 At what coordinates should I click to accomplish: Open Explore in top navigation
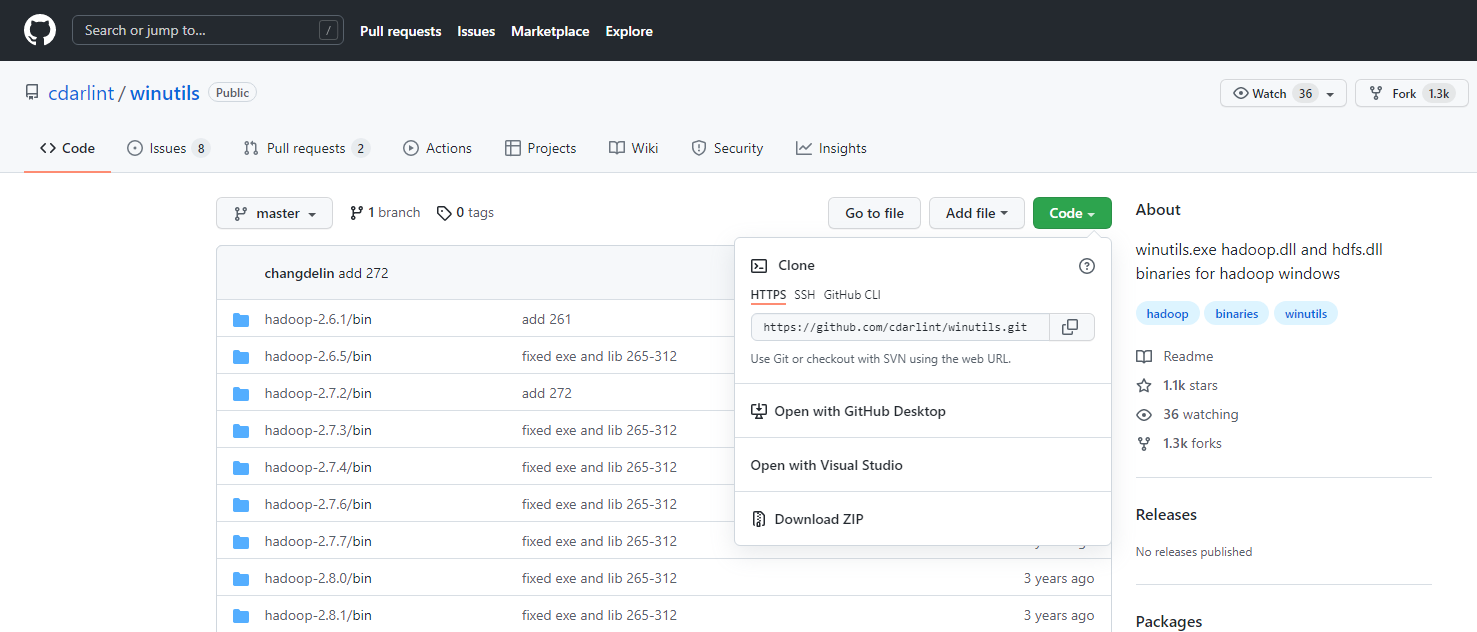[x=629, y=31]
